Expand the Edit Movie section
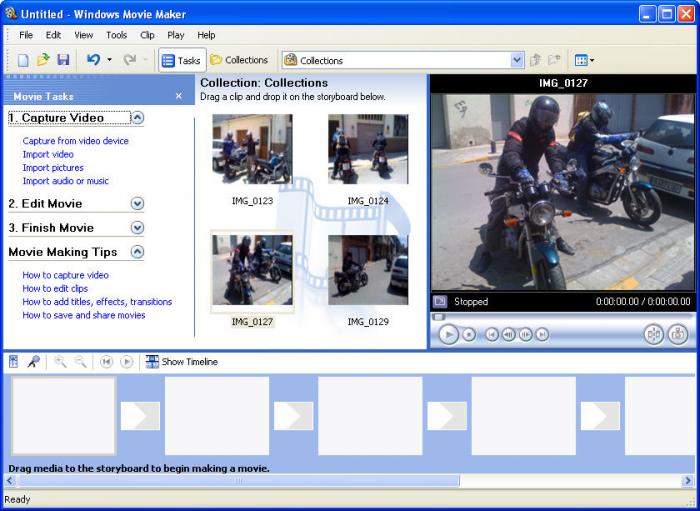700x511 pixels. click(x=137, y=203)
